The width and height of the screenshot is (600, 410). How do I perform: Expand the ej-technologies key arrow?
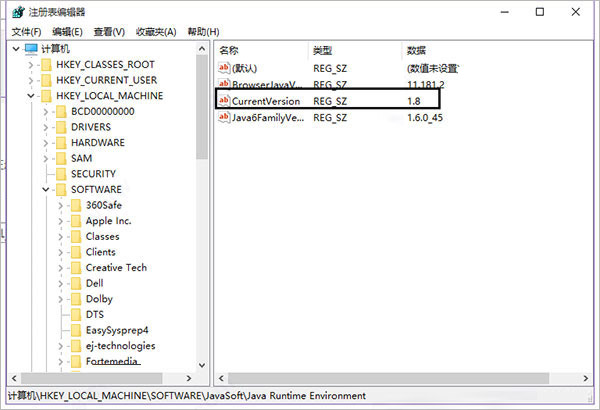(60, 346)
